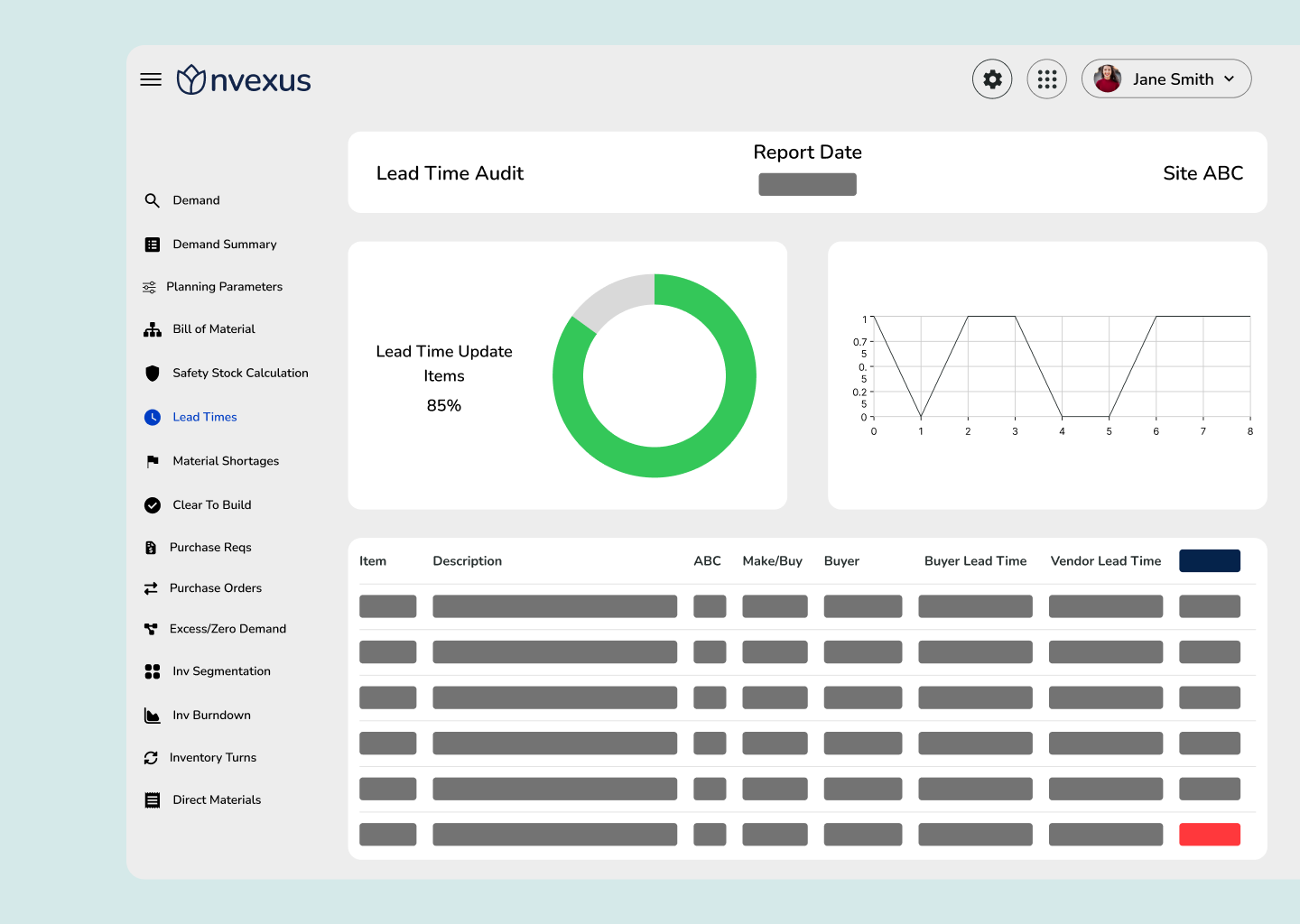Click the Safety Stock Calculation shield icon
This screenshot has height=924, width=1300.
click(153, 374)
